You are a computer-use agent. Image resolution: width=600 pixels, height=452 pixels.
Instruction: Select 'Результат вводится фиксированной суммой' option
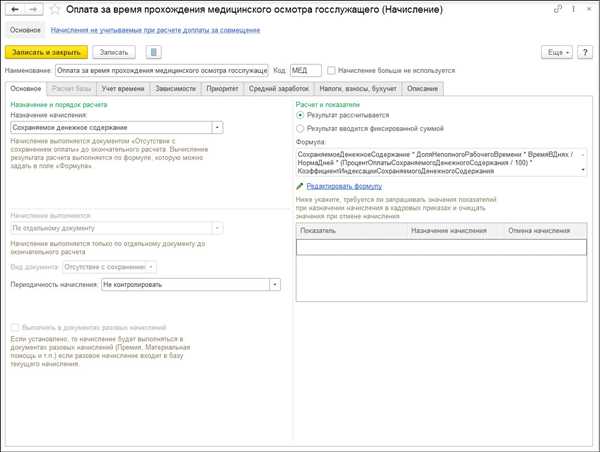302,129
